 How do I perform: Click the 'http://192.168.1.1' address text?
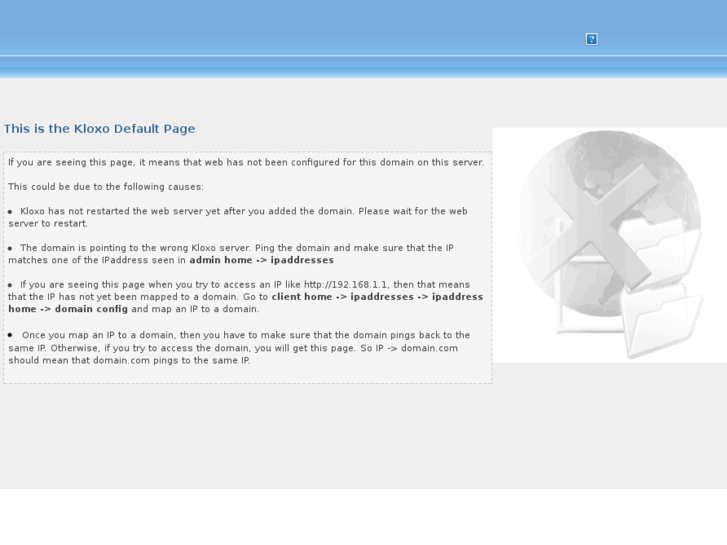coord(345,285)
